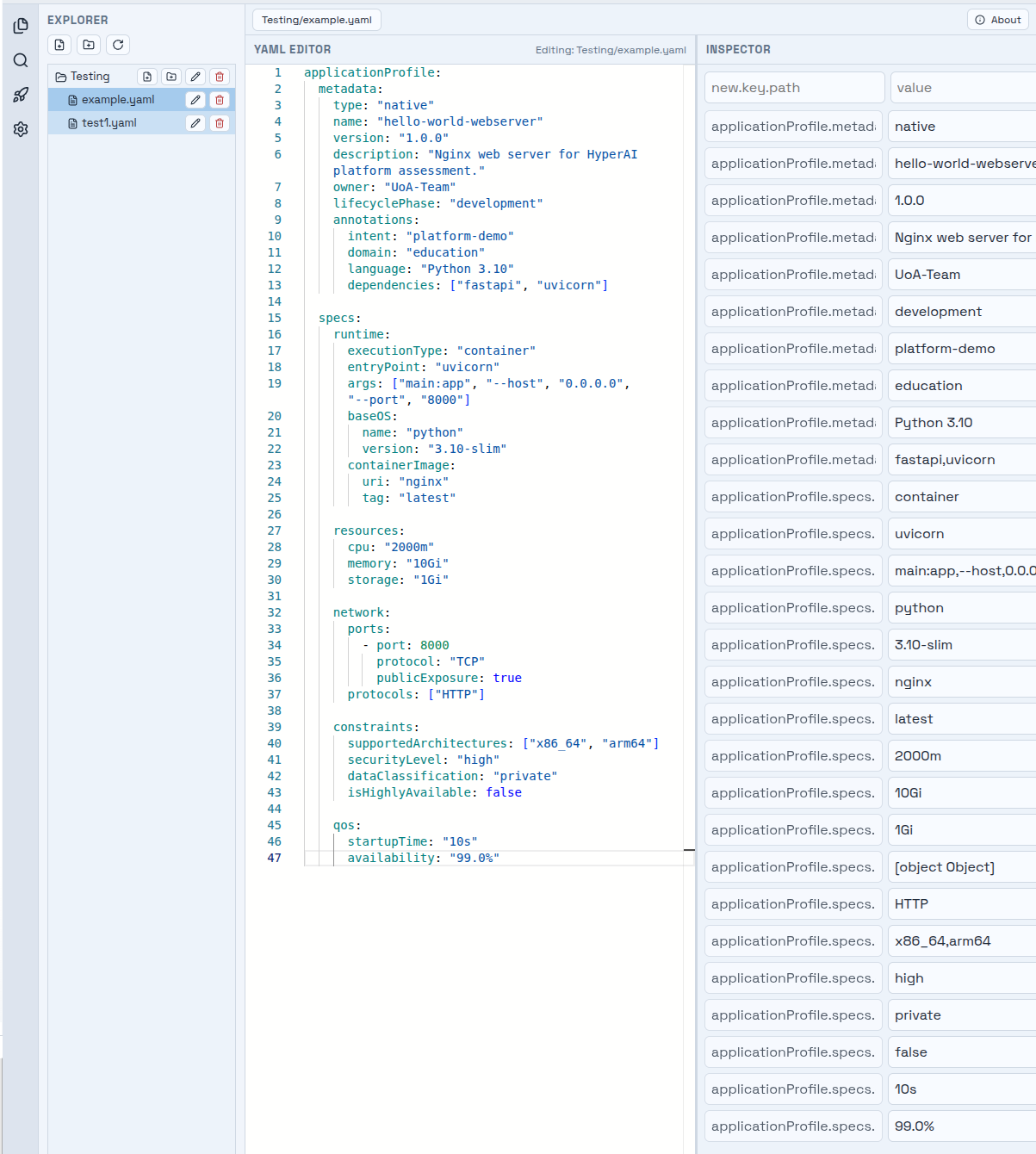Switch to the Testing/example.yaml tab
Image resolution: width=1036 pixels, height=1154 pixels.
tap(317, 20)
